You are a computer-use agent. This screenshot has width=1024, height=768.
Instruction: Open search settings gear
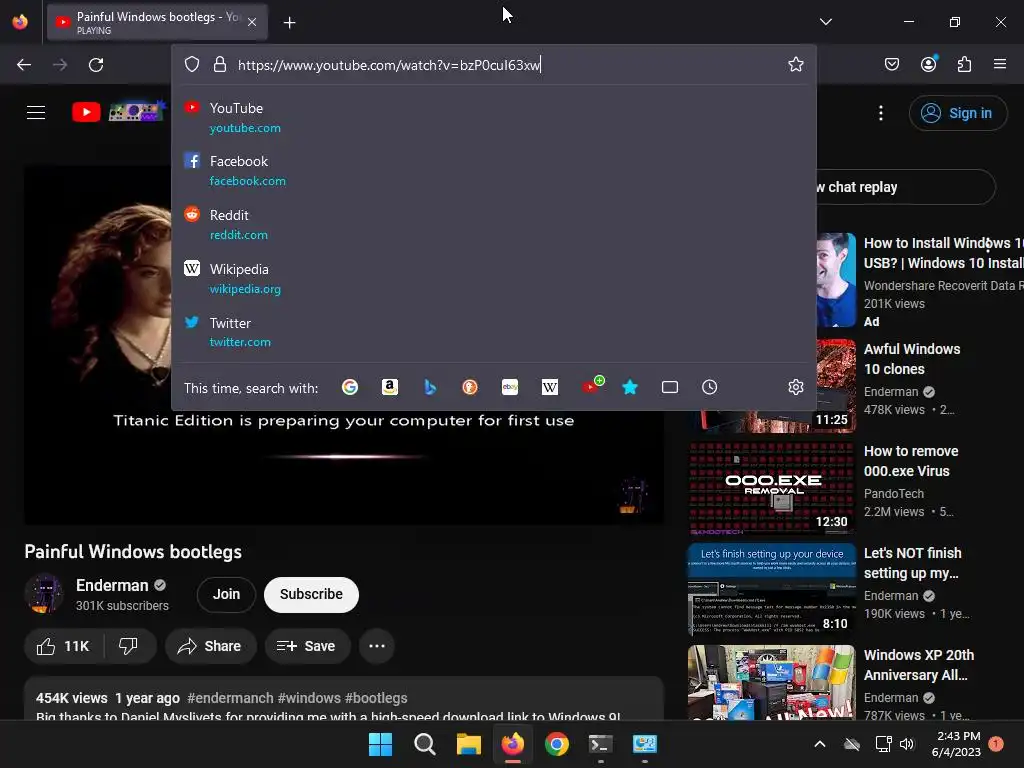[795, 387]
